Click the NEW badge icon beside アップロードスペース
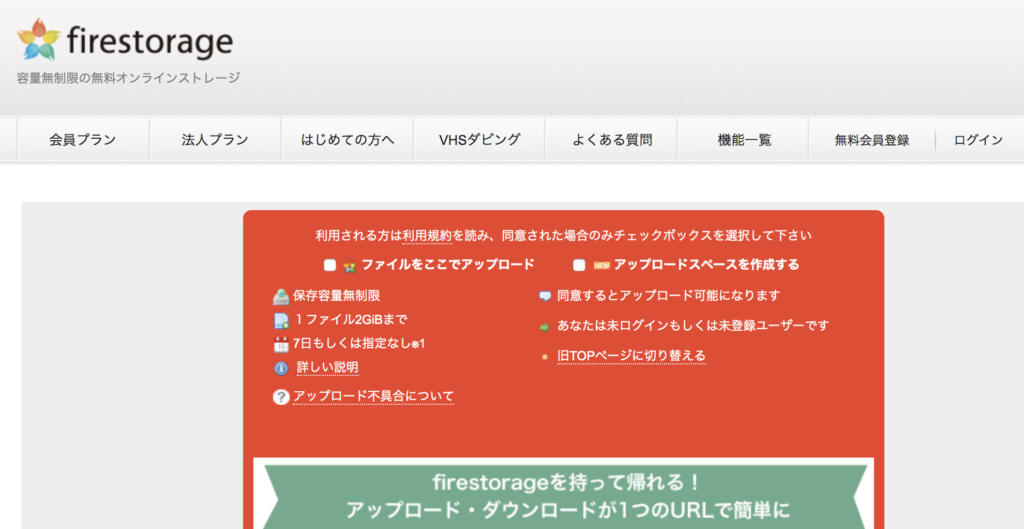Image resolution: width=1024 pixels, height=529 pixels. tap(601, 265)
